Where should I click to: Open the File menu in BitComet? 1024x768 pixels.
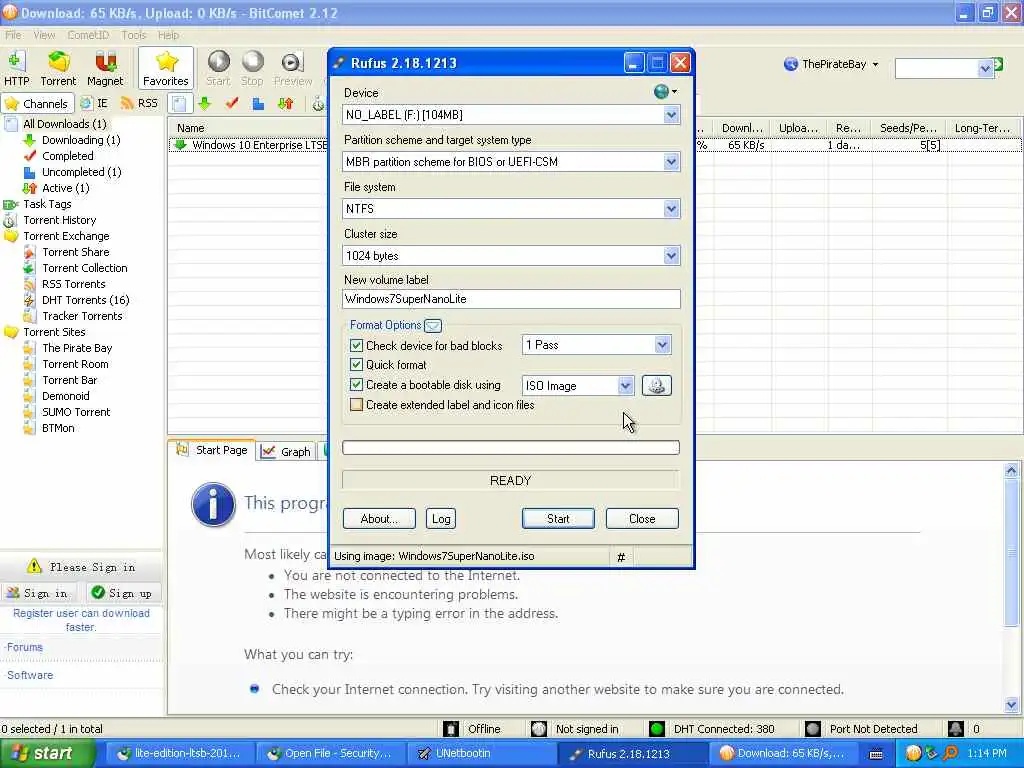(x=13, y=35)
